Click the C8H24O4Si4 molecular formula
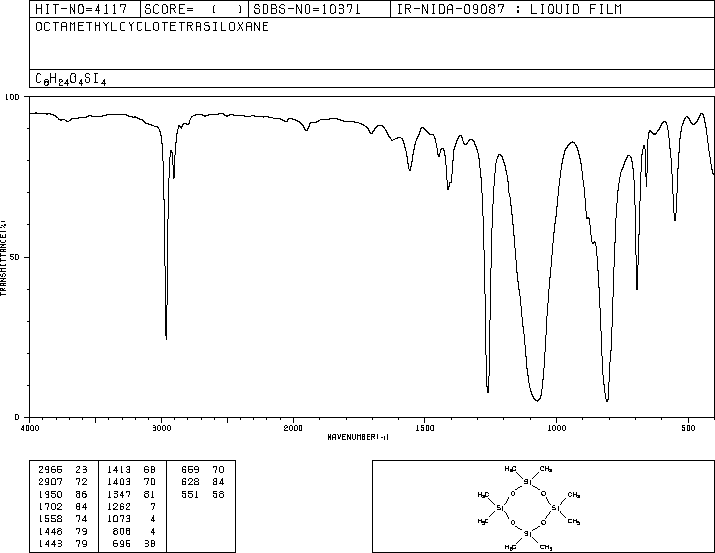715x553 pixels. [71, 79]
